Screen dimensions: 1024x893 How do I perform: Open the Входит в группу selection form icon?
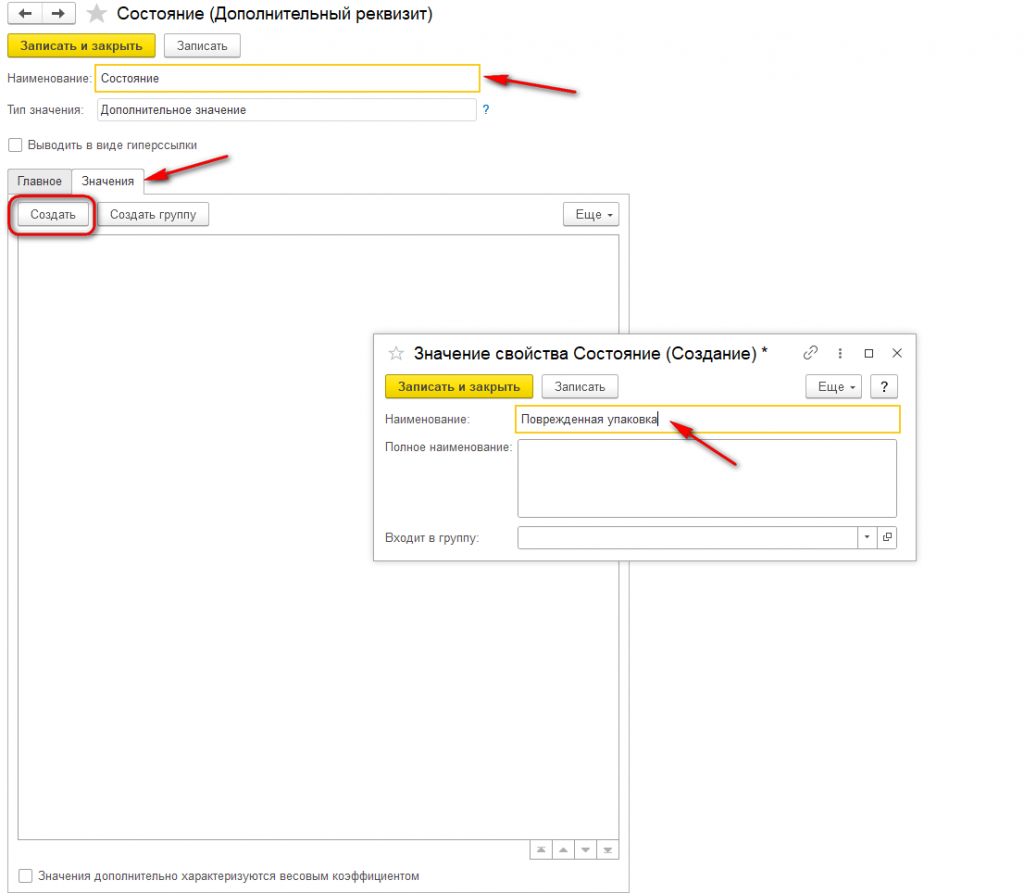point(887,537)
